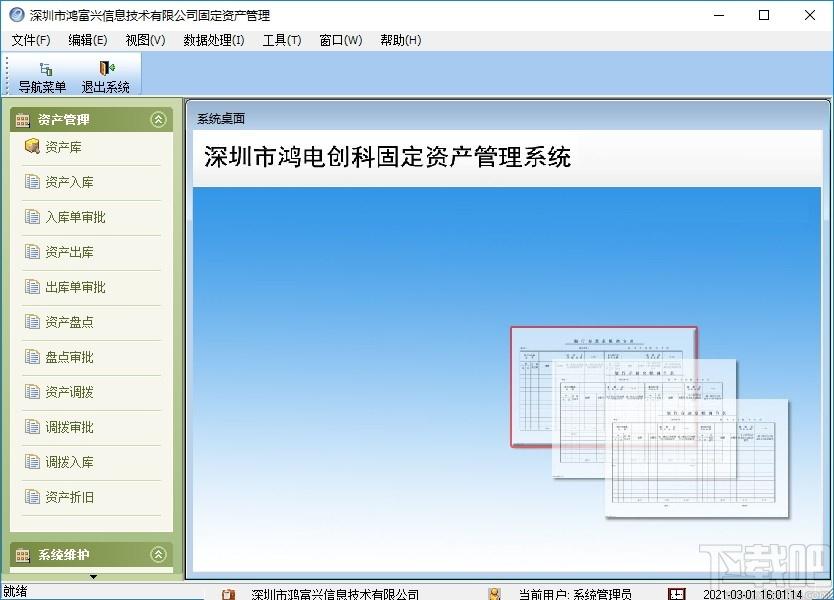The image size is (834, 600).
Task: Minimize the application window
Action: 719,15
